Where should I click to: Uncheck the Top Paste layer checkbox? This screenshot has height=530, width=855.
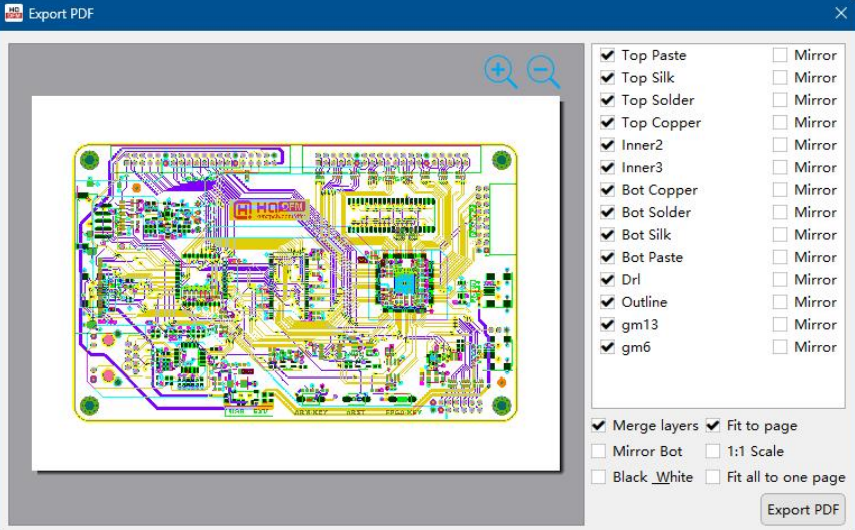coord(607,55)
